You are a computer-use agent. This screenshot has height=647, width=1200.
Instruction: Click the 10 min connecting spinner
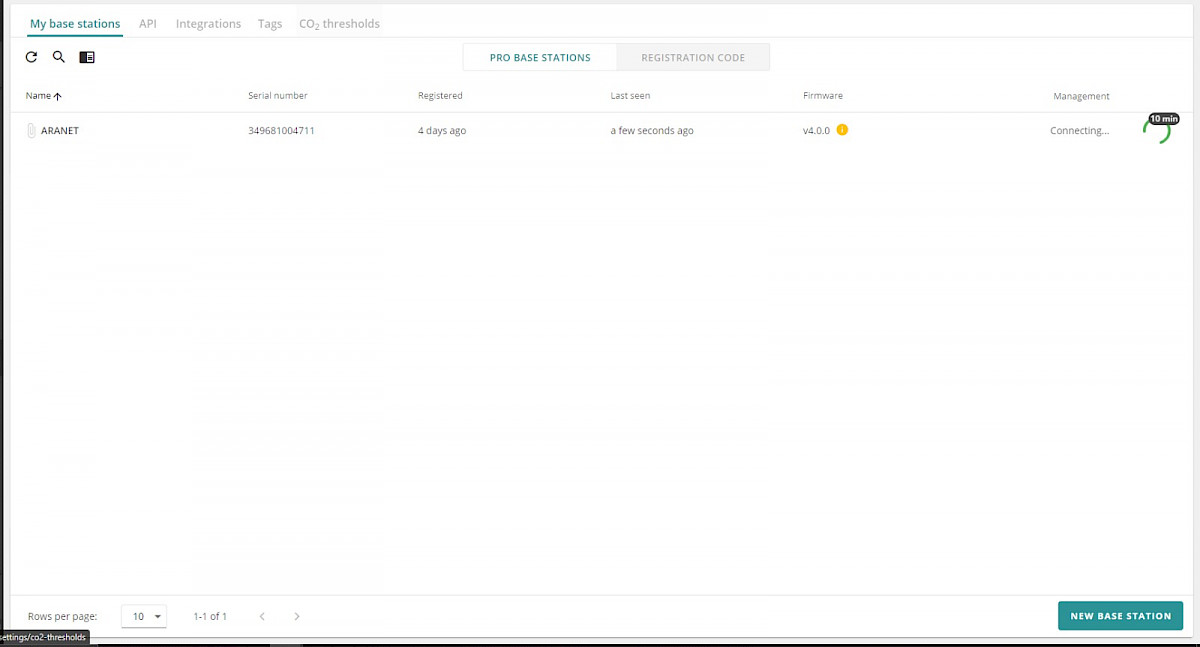1158,130
